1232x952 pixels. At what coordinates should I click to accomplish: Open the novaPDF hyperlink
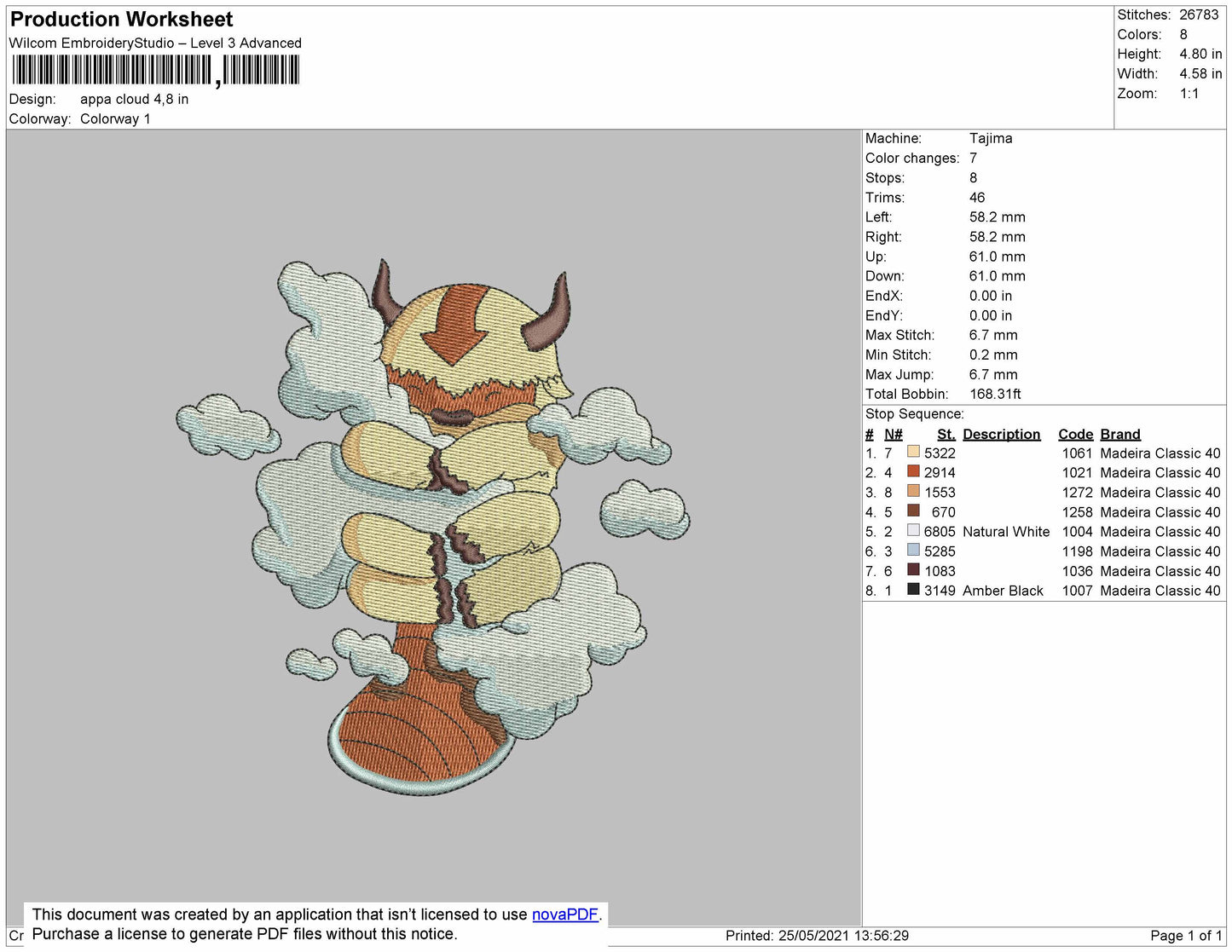pyautogui.click(x=565, y=914)
